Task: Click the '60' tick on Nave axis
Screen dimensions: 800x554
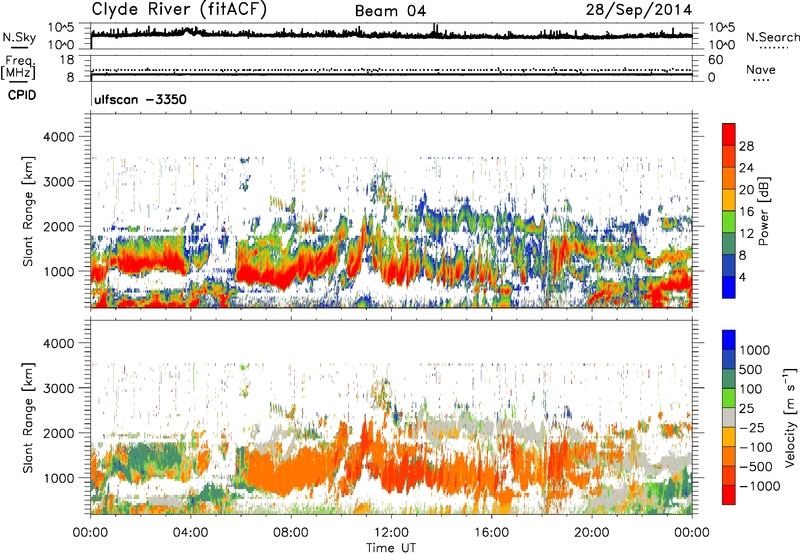Action: pyautogui.click(x=715, y=60)
